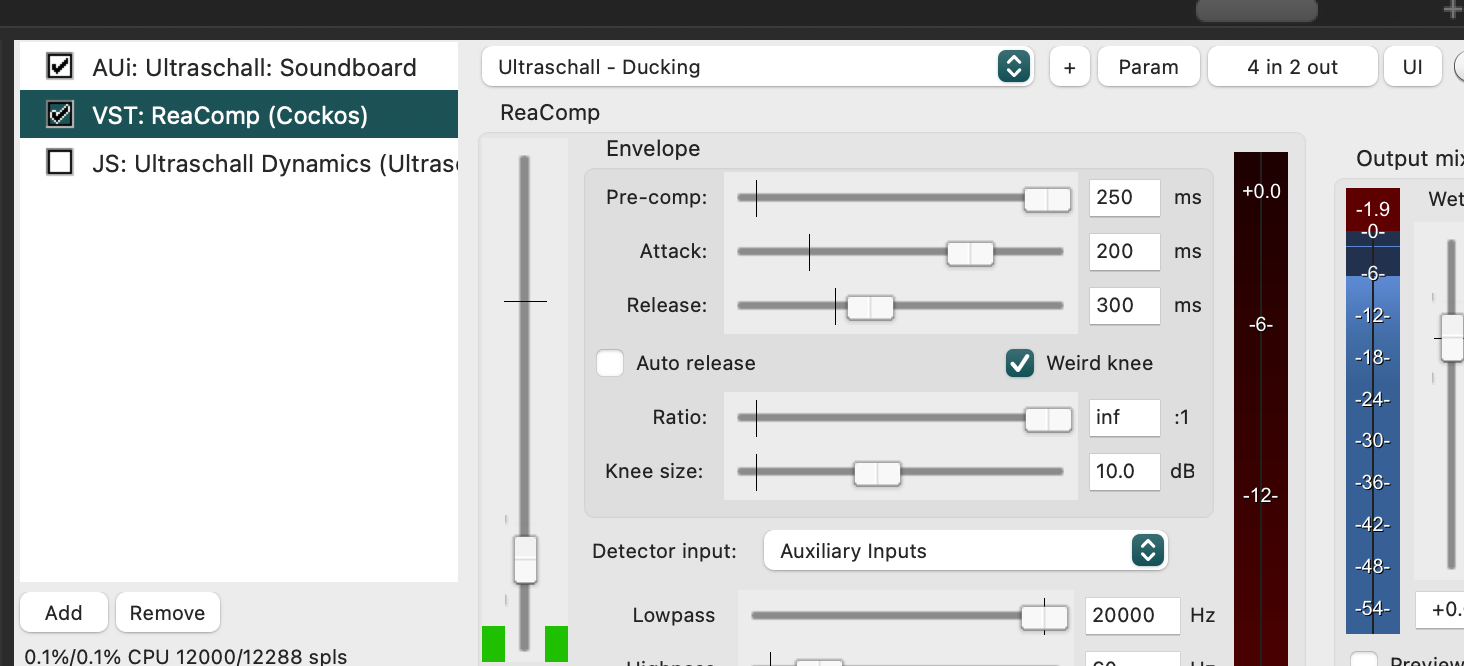Click the Remove FX button
Image resolution: width=1464 pixels, height=666 pixels.
pos(167,613)
